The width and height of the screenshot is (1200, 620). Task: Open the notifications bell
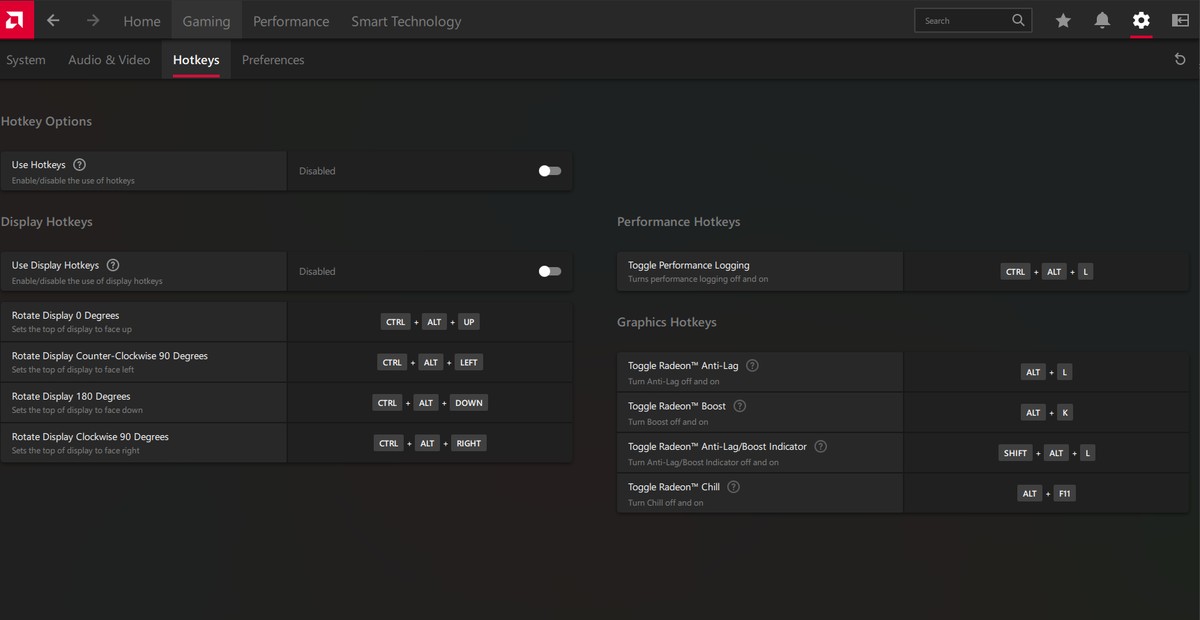[x=1102, y=21]
